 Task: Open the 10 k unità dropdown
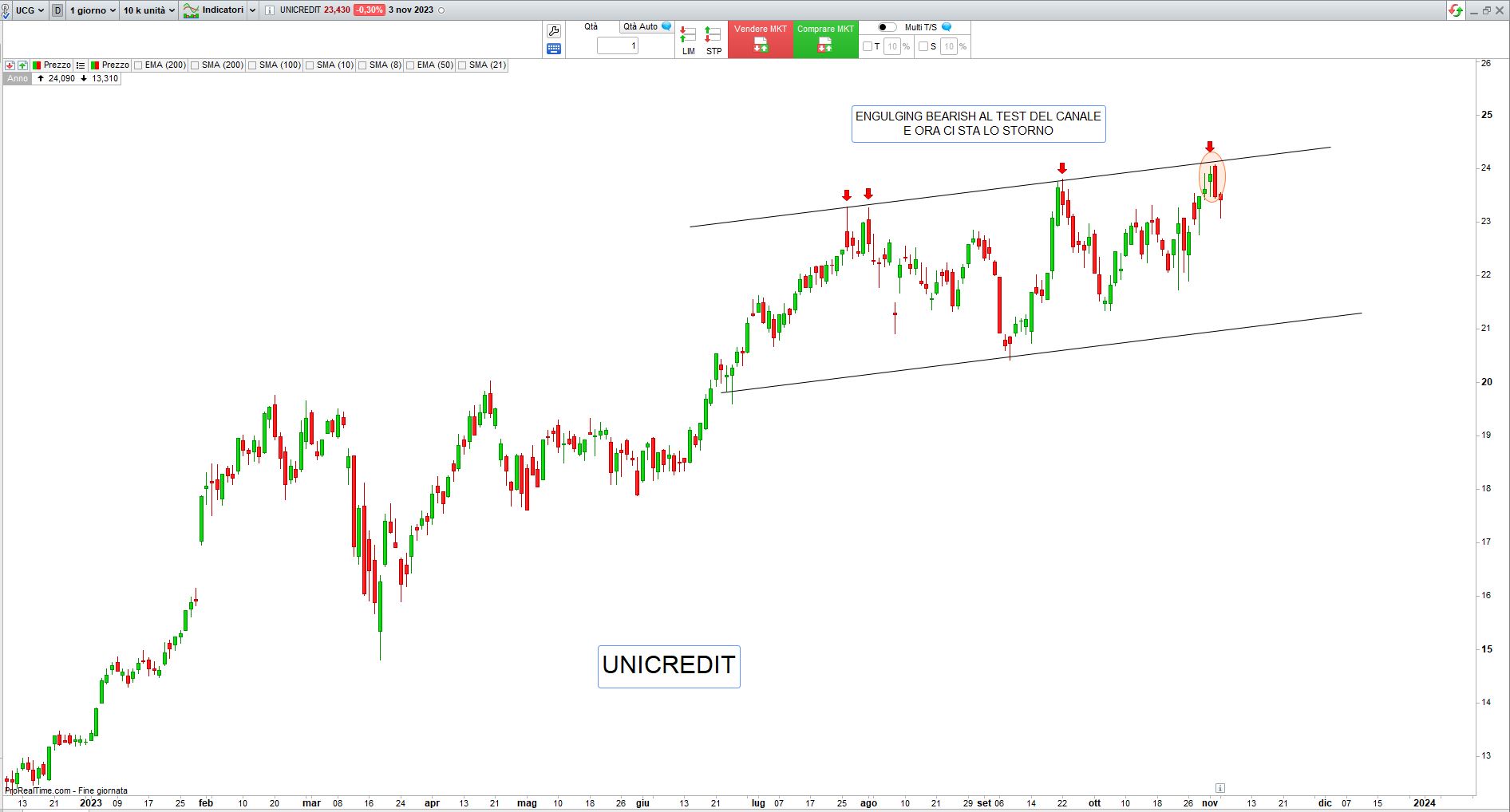(x=148, y=10)
